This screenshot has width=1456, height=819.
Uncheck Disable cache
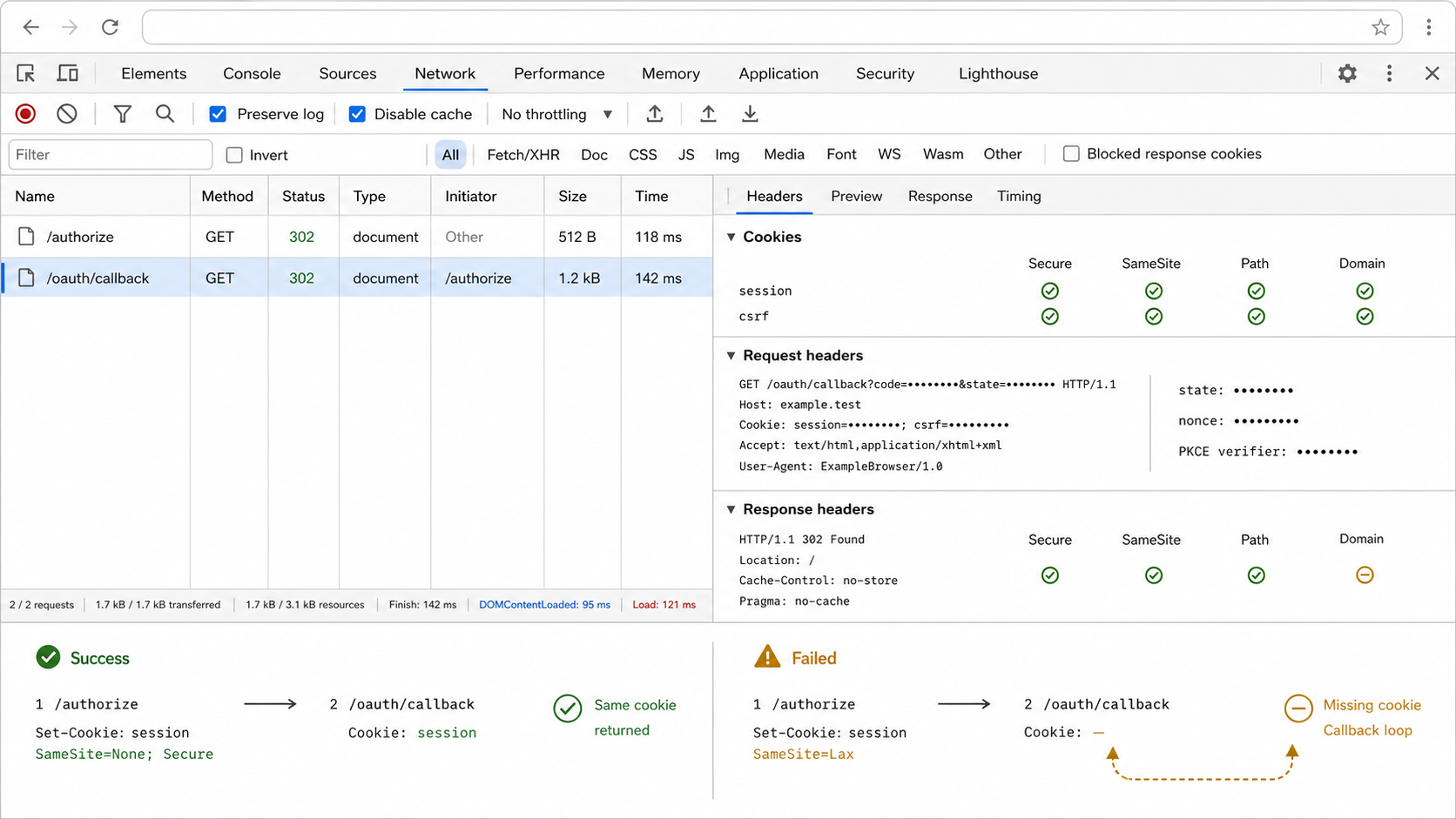(357, 114)
